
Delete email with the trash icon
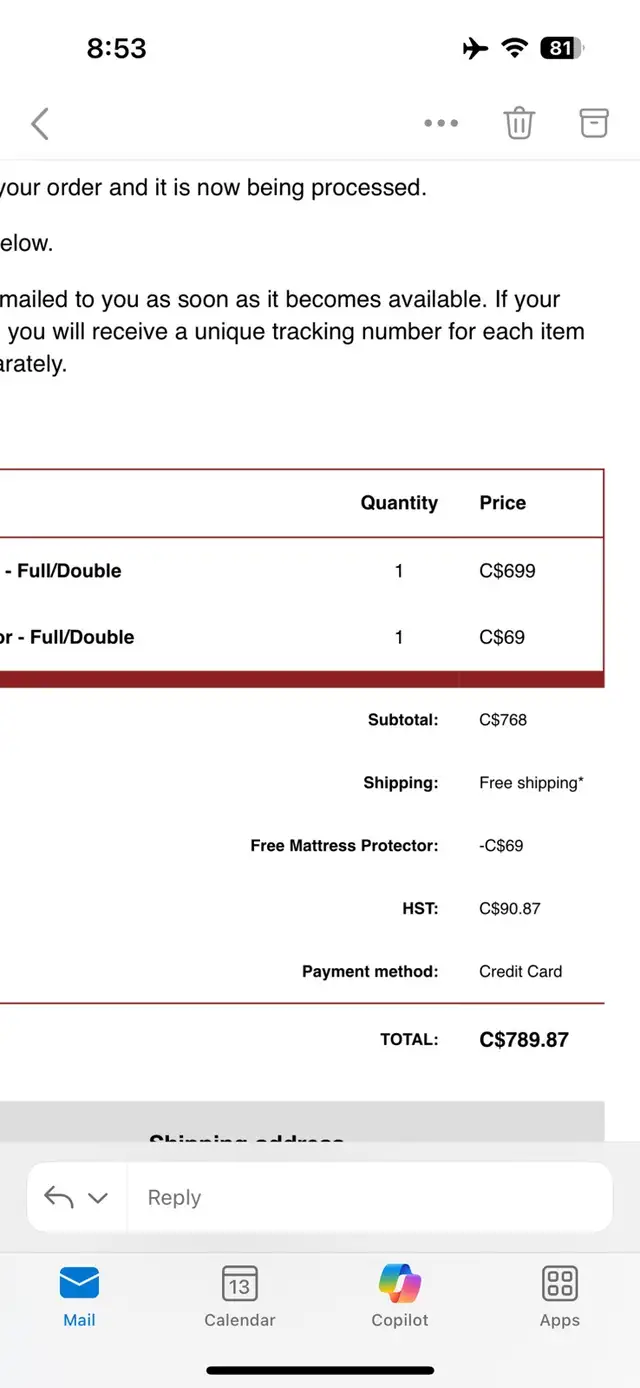519,123
